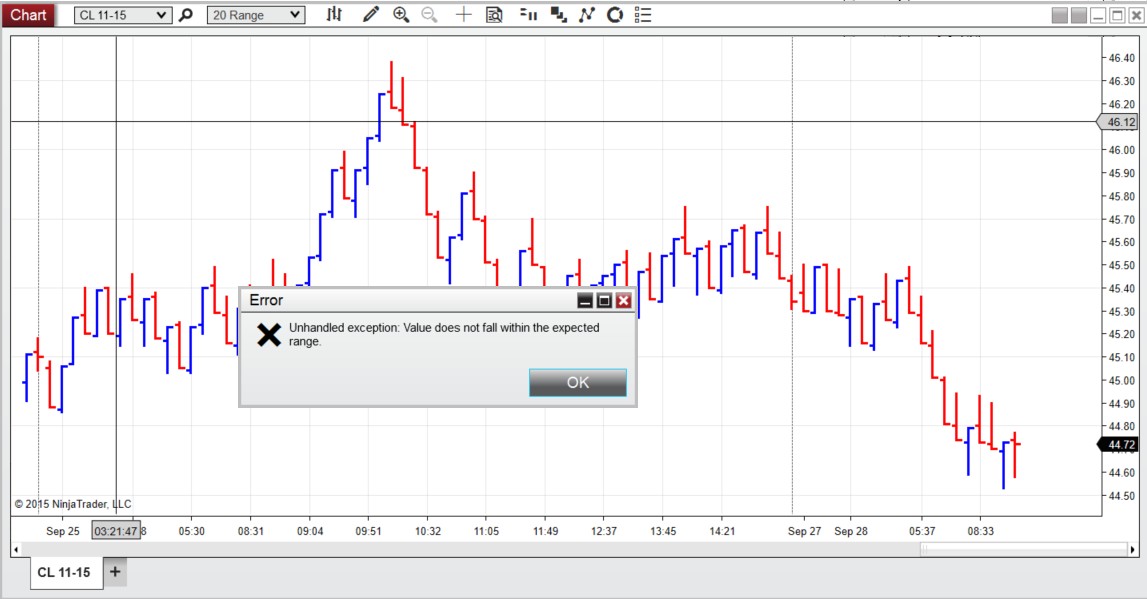The image size is (1147, 599).
Task: Click the 09:51 time axis label
Action: point(369,531)
